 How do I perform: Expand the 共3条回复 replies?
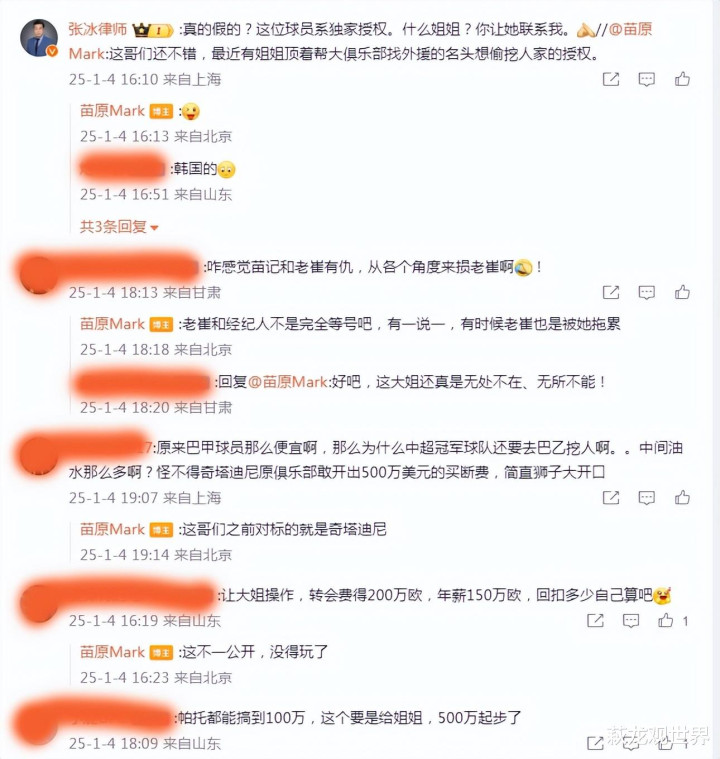click(119, 227)
